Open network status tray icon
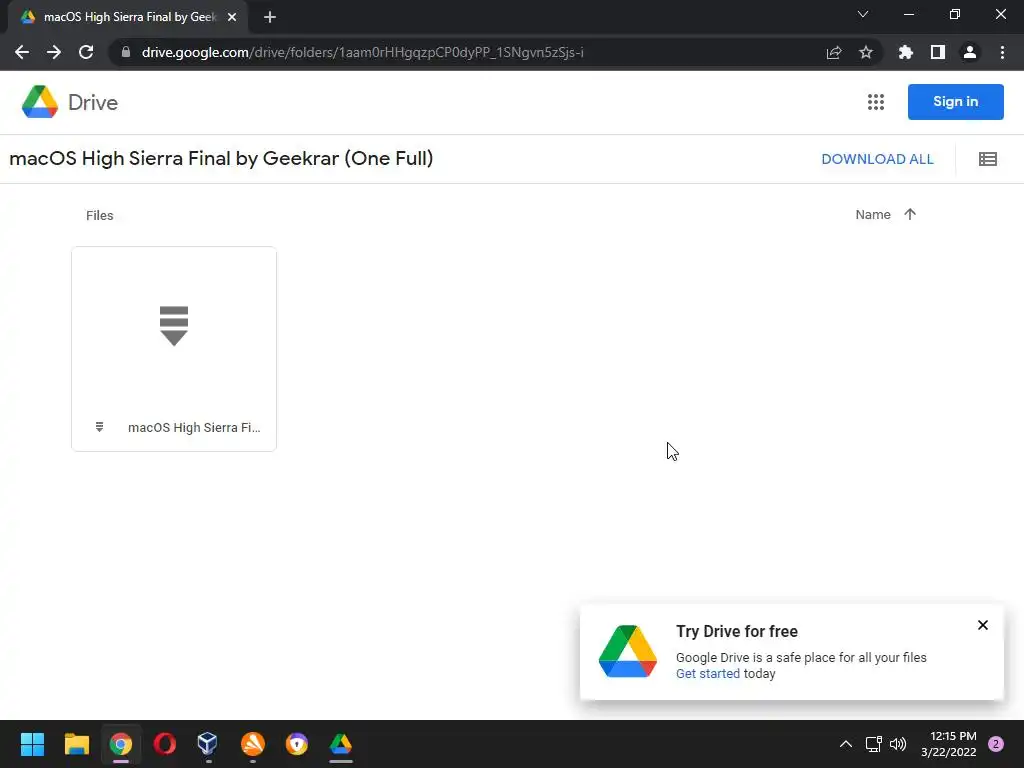 [873, 744]
